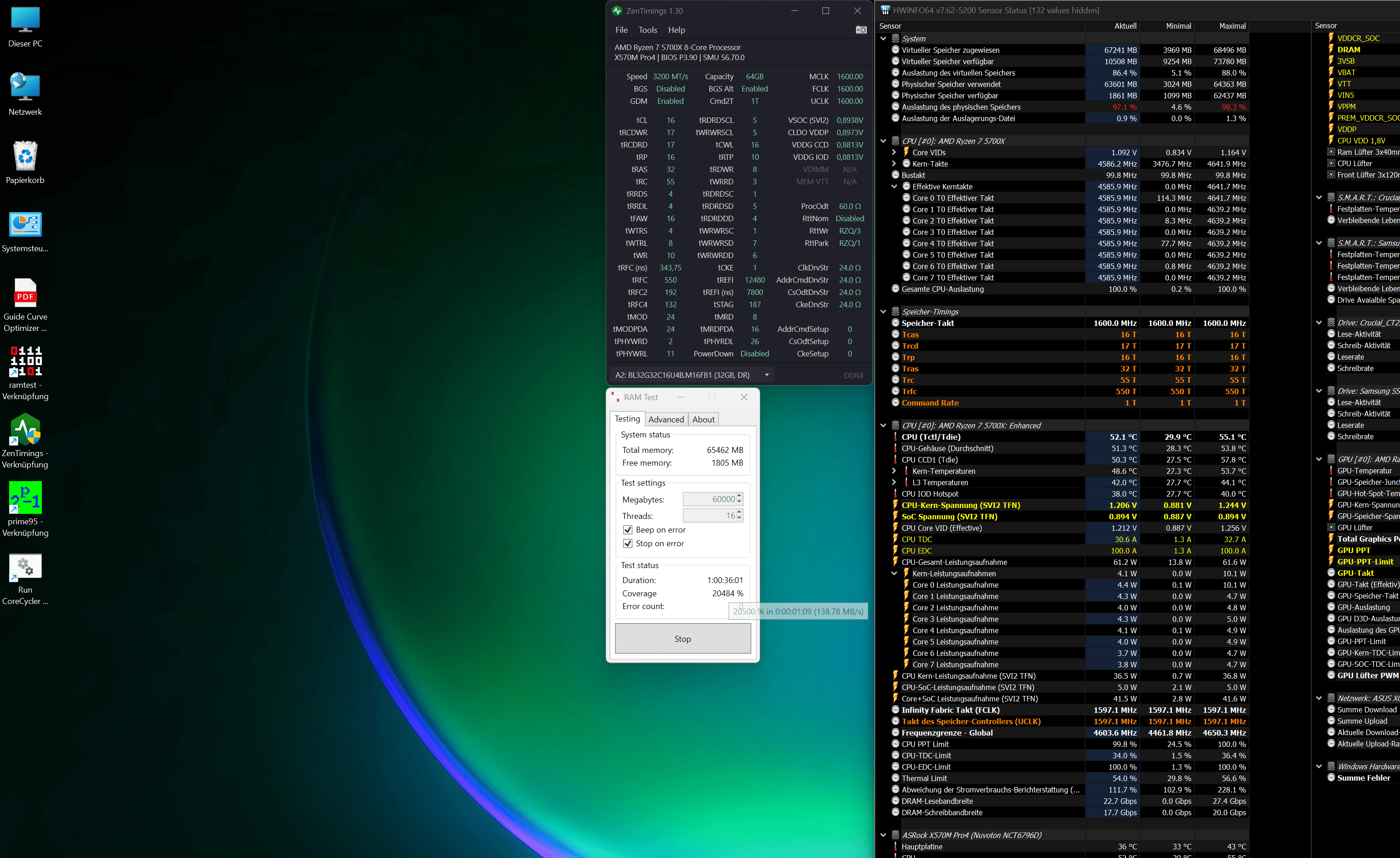Decrease Threads with spinner down arrow
1400x858 pixels.
click(739, 519)
